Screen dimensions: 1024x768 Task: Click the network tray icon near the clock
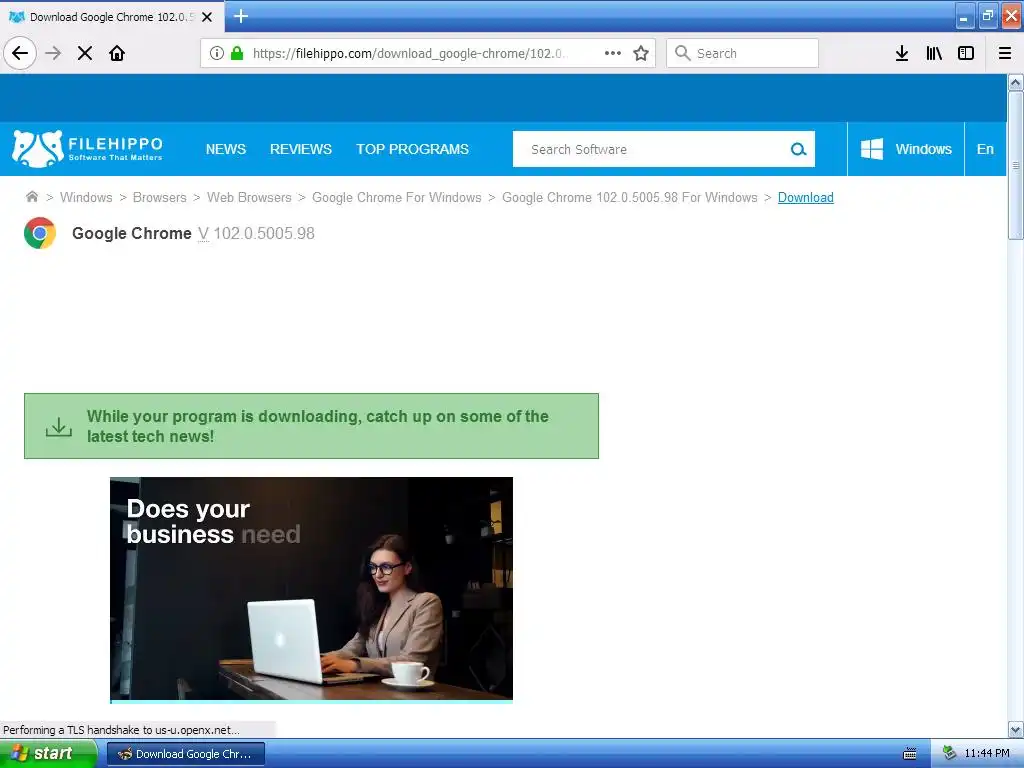949,754
